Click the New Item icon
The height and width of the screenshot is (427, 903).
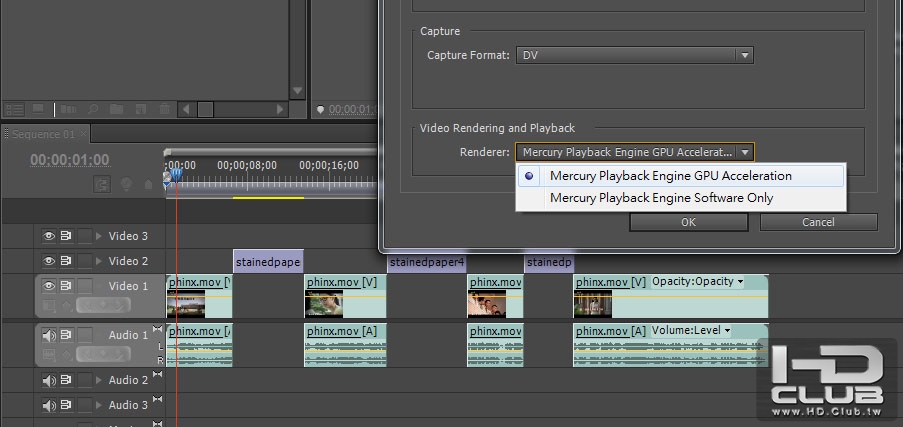point(141,109)
